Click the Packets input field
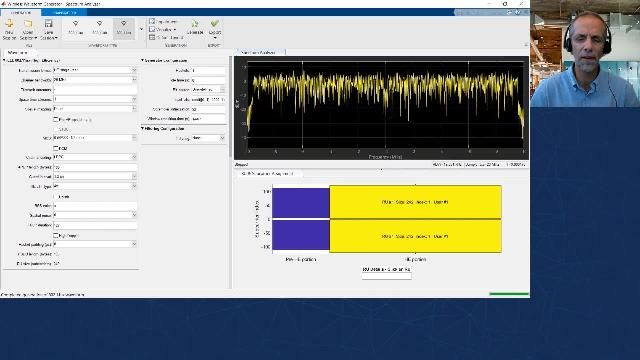Viewport: 640px width, 360px height. tap(208, 70)
